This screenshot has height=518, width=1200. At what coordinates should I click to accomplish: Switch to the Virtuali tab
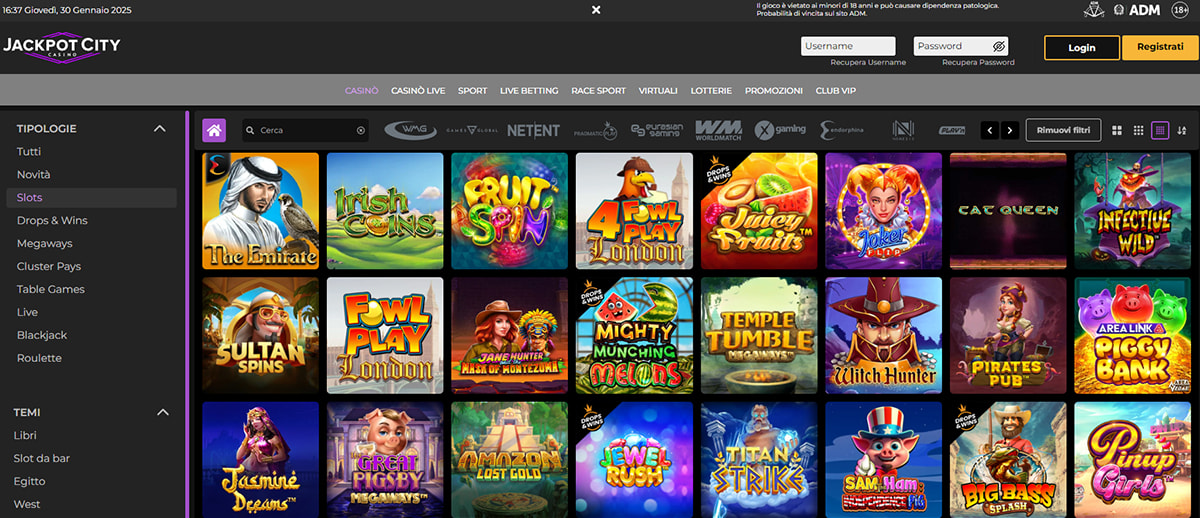tap(658, 90)
